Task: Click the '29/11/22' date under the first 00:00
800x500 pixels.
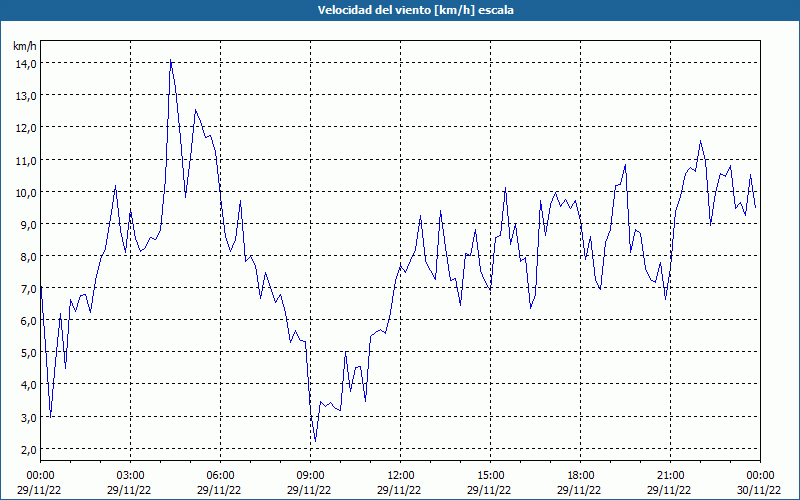Action: click(39, 490)
